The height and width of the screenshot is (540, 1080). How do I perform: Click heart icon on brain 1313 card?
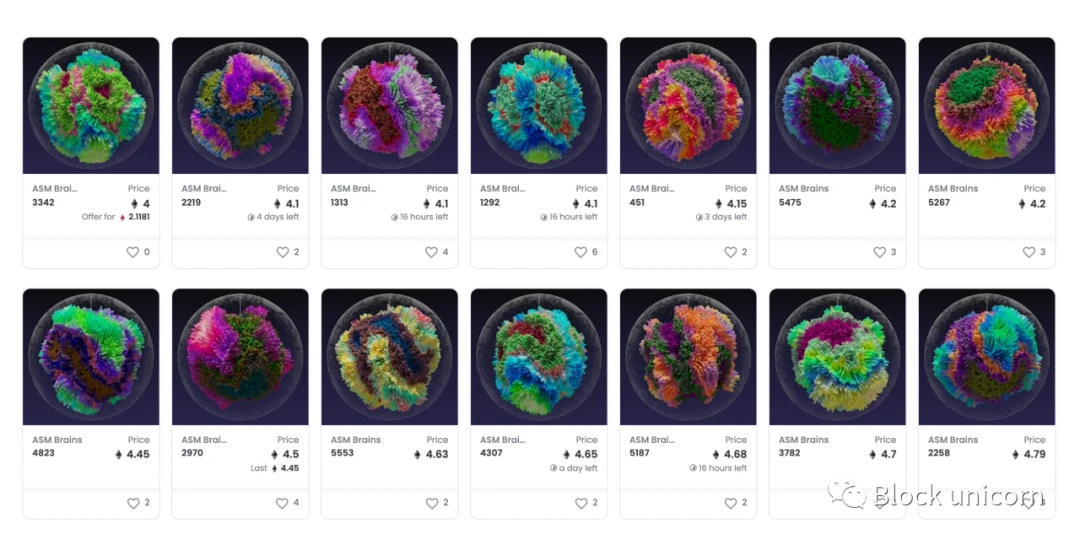click(431, 252)
